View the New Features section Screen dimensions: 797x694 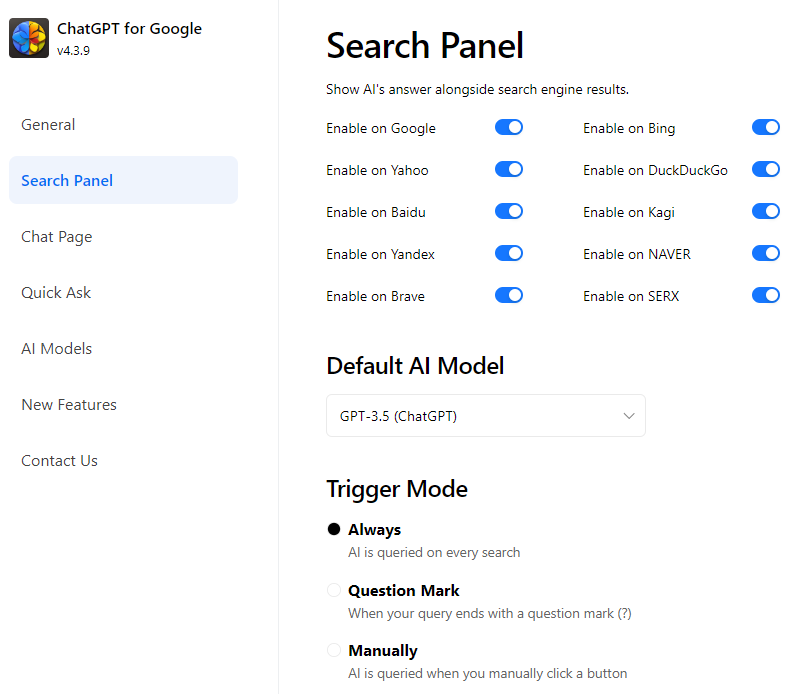point(69,404)
